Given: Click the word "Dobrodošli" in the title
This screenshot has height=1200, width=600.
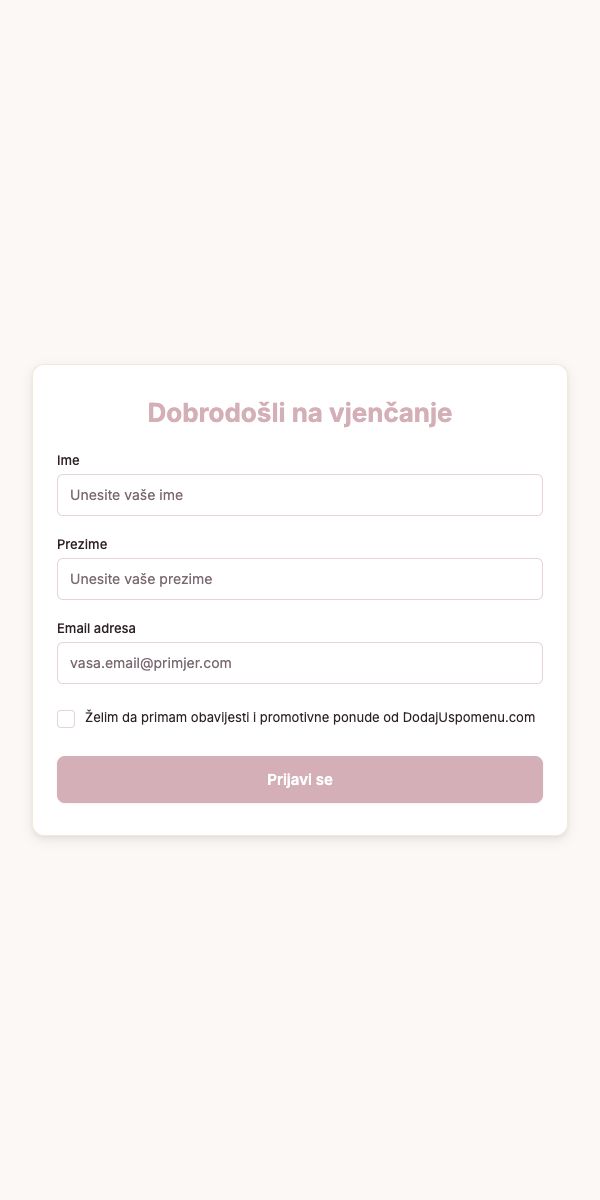Looking at the screenshot, I should [x=216, y=412].
